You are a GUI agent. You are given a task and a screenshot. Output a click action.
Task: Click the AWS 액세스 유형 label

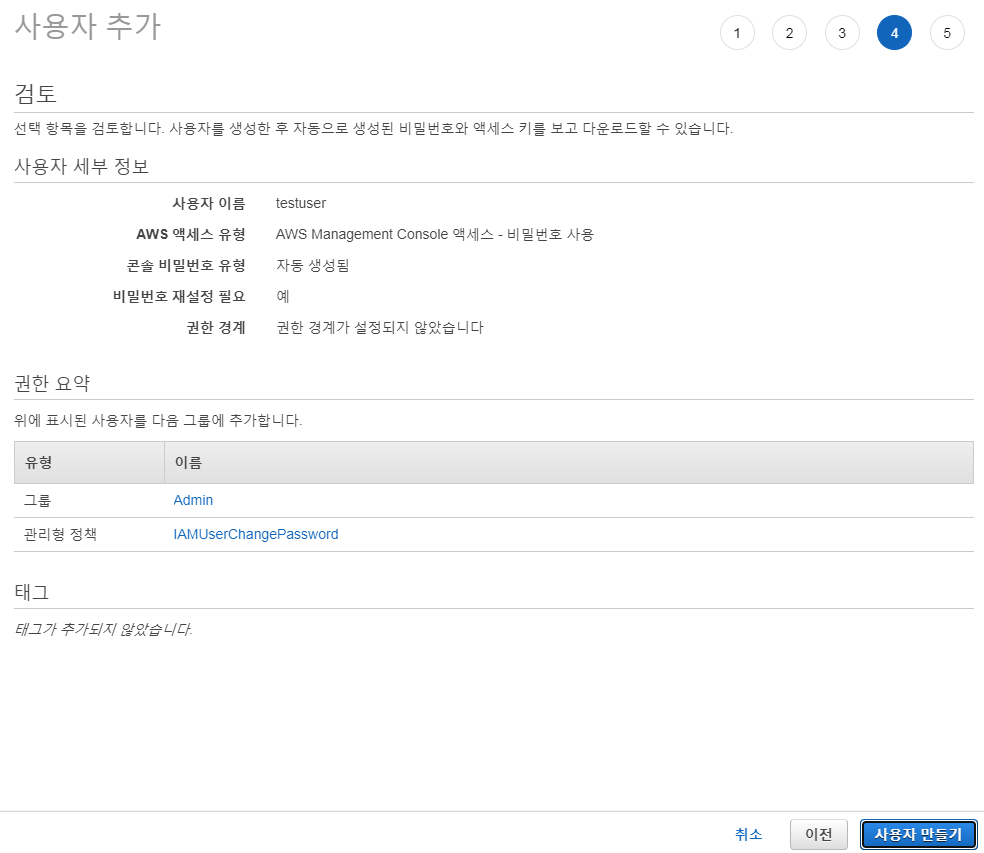[x=191, y=234]
